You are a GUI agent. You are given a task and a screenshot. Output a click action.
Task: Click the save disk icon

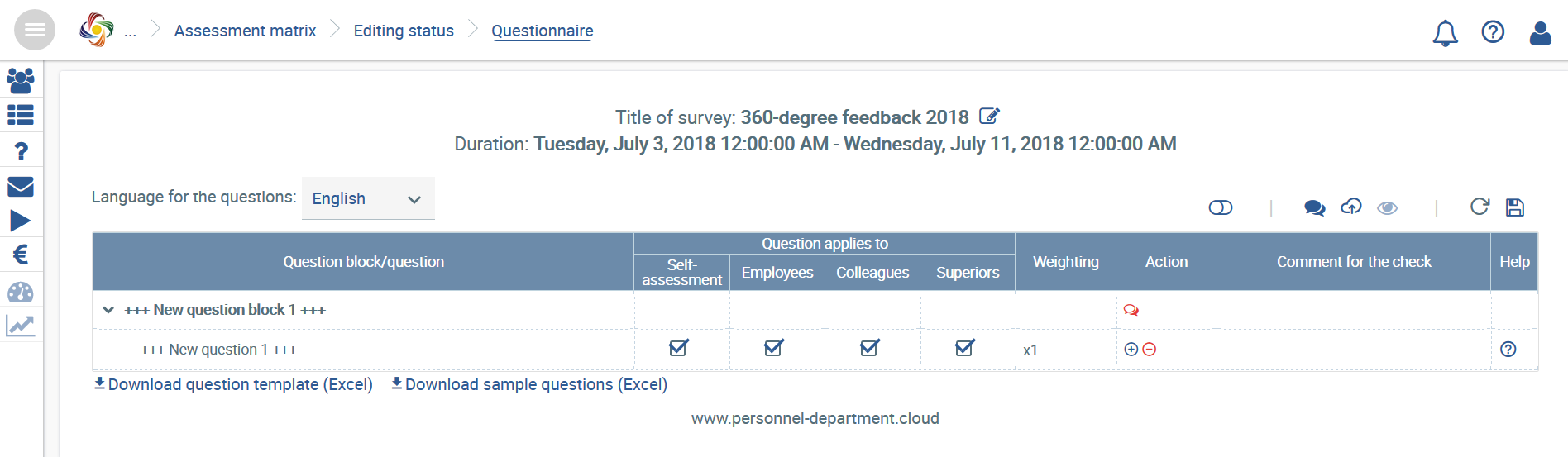[x=1515, y=207]
